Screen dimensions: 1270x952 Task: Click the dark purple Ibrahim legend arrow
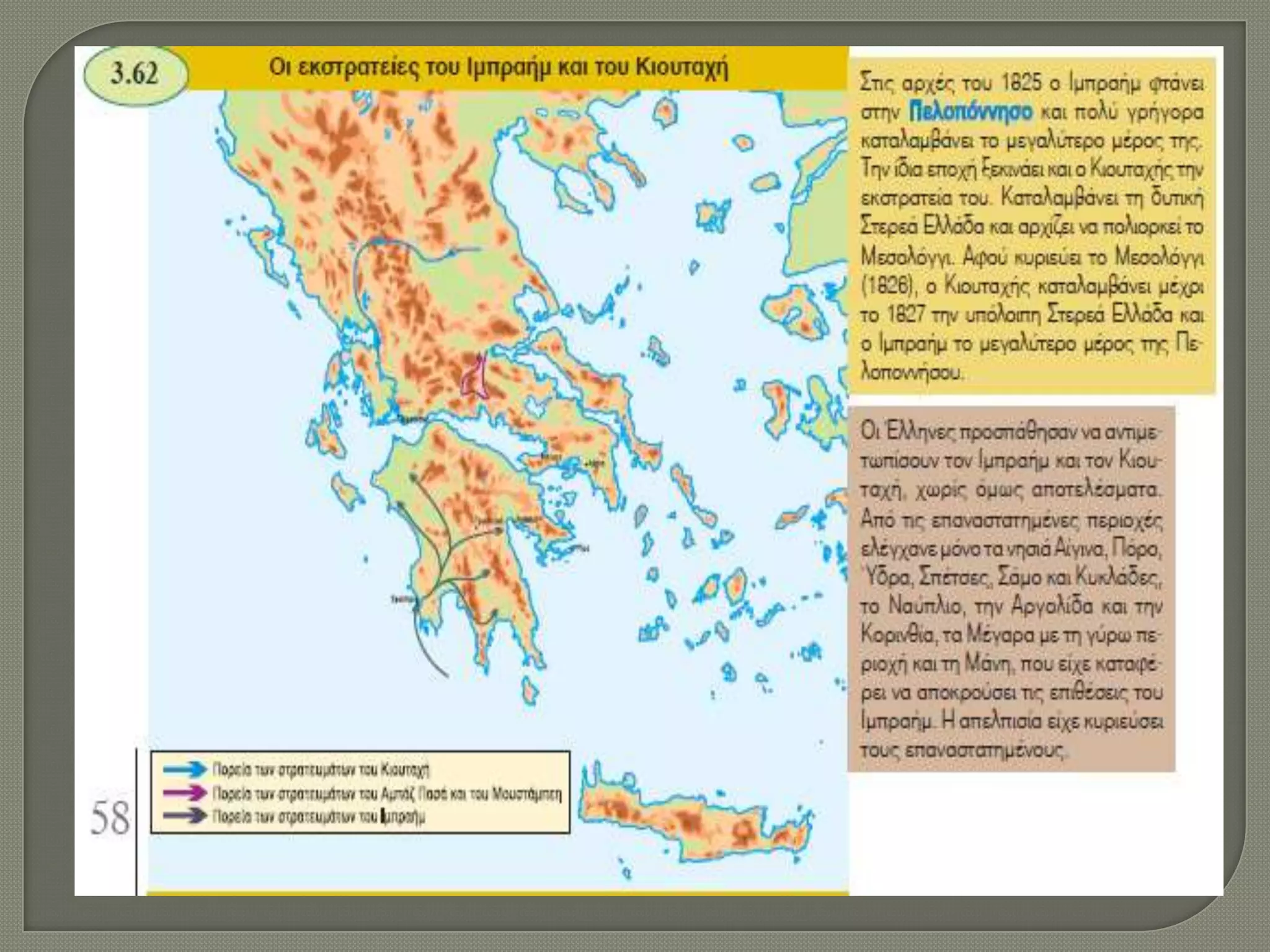(185, 816)
